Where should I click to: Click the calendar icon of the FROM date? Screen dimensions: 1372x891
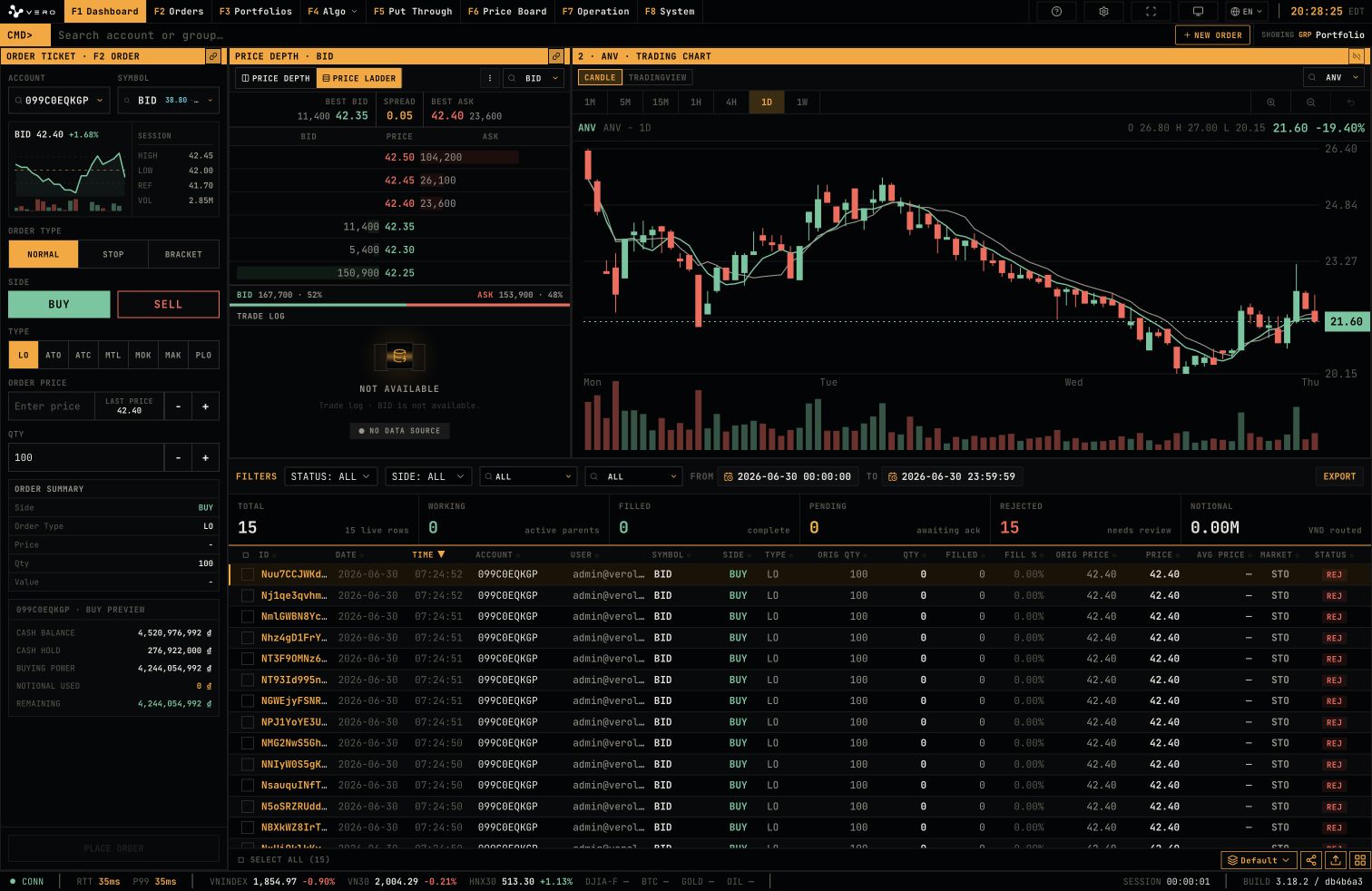pyautogui.click(x=728, y=476)
